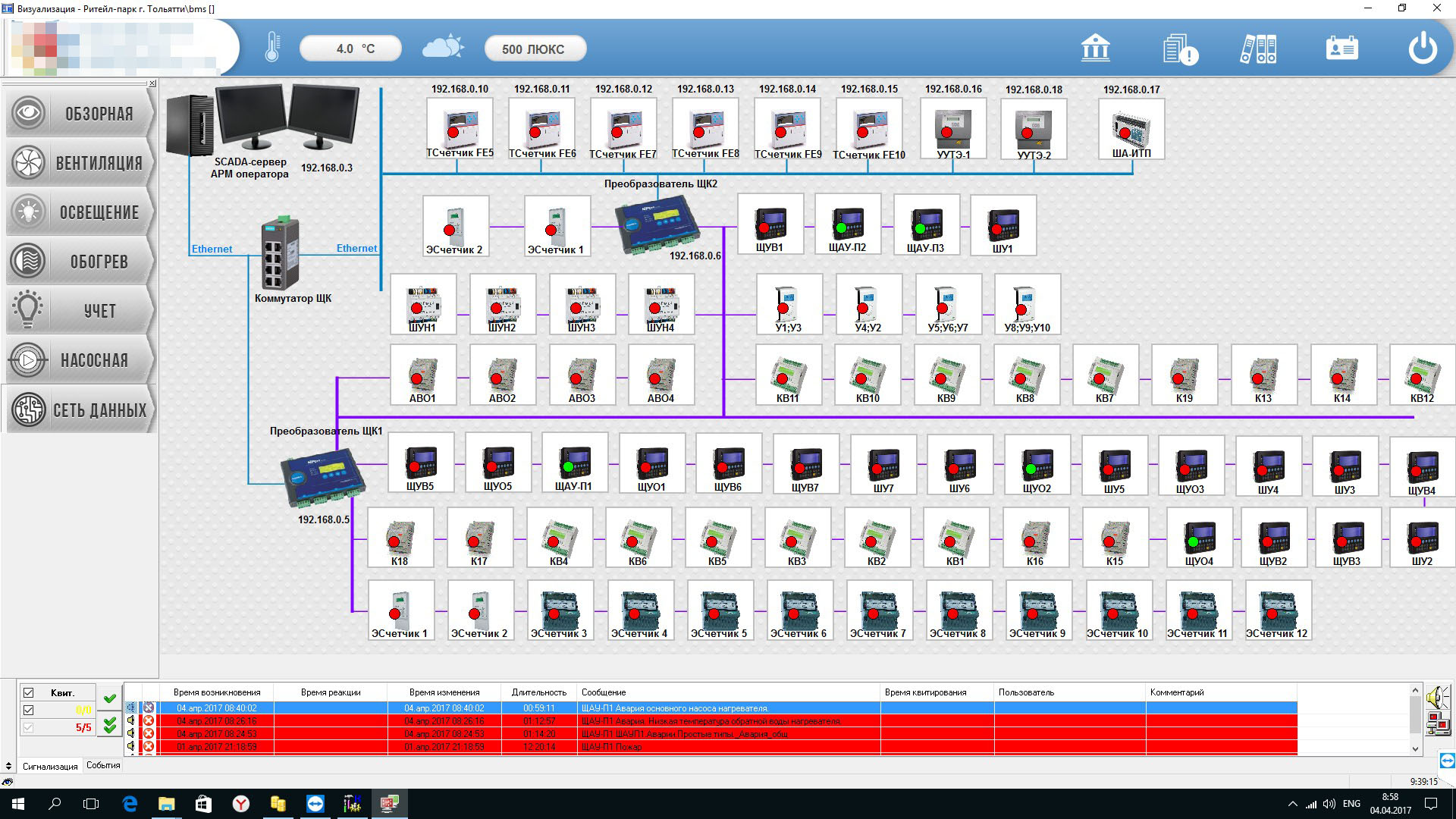Click the sound speaker icon beside alarm table
This screenshot has width=1456, height=819.
click(1436, 698)
